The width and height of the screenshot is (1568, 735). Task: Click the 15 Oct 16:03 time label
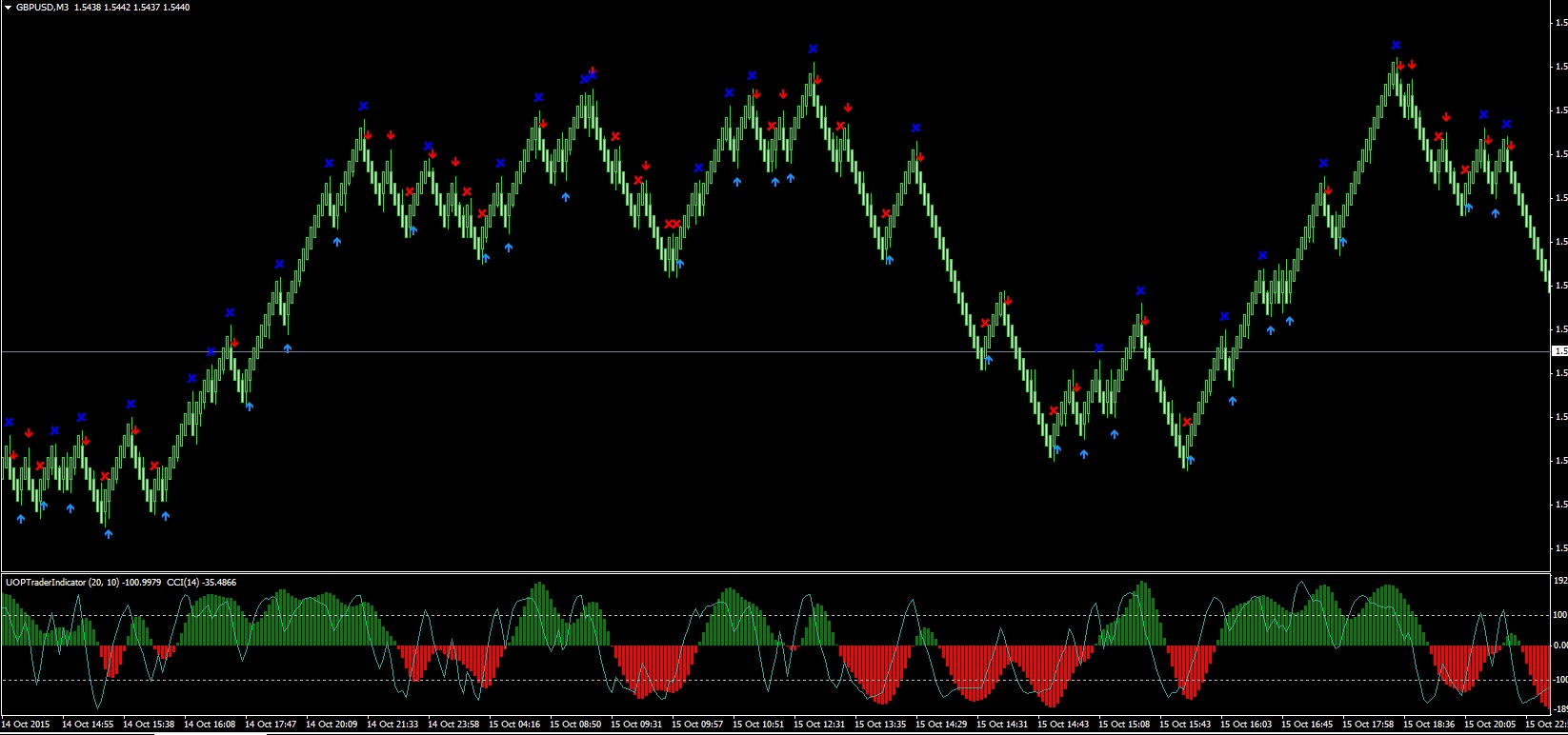[x=1246, y=725]
